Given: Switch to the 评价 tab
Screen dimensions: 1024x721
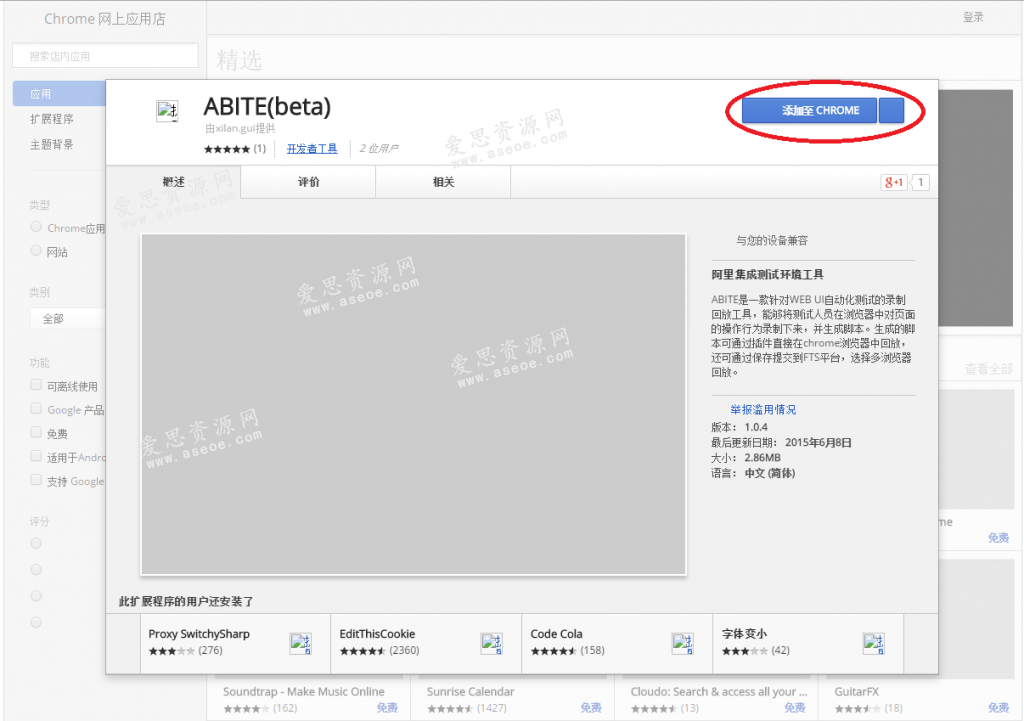Looking at the screenshot, I should (307, 182).
